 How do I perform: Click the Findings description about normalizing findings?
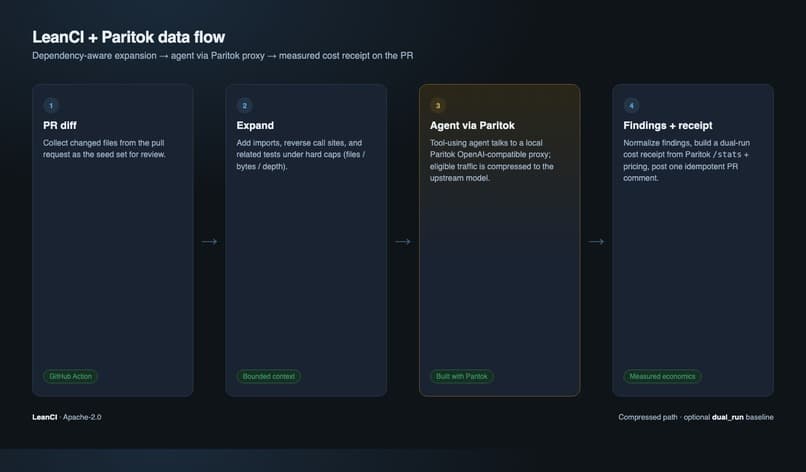[x=686, y=160]
